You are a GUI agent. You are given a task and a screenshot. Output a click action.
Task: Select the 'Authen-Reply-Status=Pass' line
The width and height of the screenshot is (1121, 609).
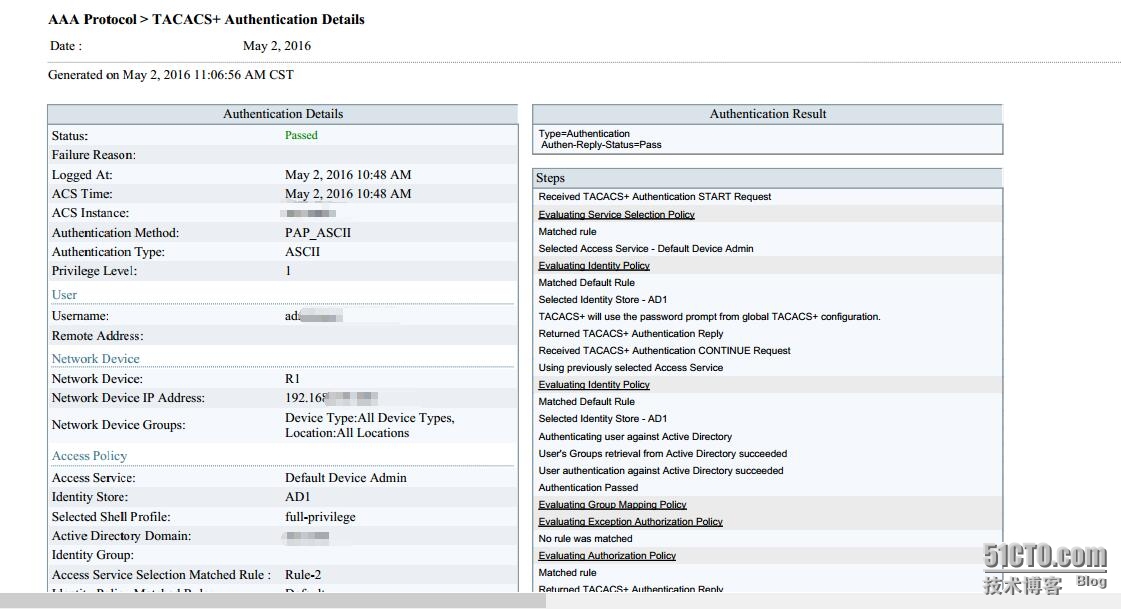pos(601,145)
